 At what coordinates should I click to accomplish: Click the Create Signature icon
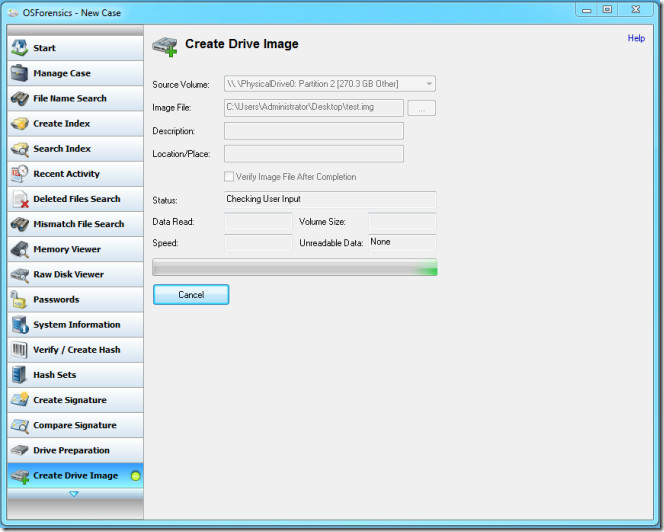coord(19,399)
